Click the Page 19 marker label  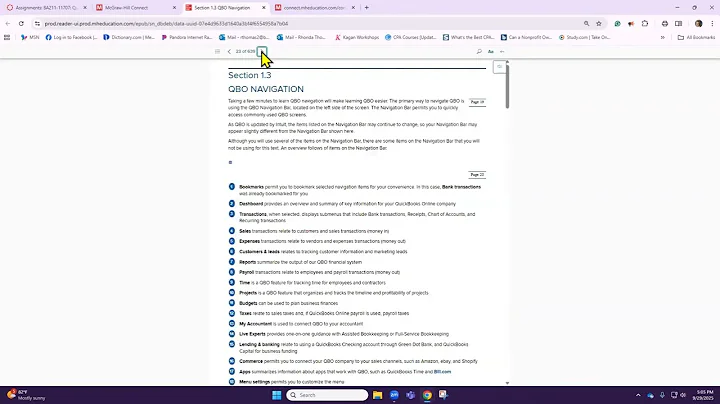(x=477, y=102)
